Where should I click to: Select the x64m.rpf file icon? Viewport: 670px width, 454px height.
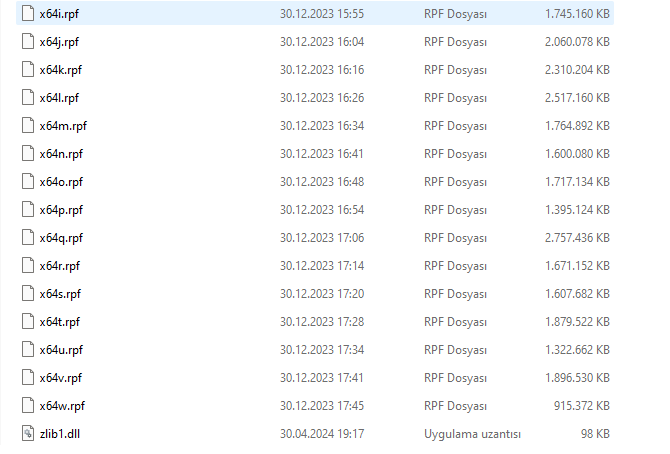(28, 126)
